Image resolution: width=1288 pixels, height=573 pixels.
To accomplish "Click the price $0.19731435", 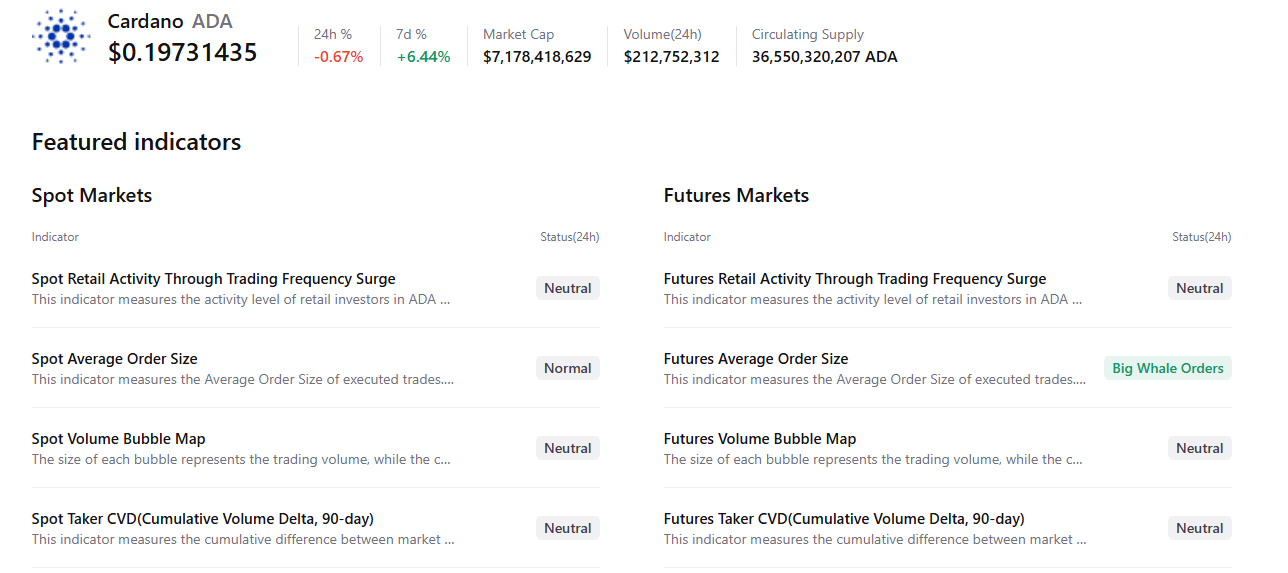I will [183, 53].
